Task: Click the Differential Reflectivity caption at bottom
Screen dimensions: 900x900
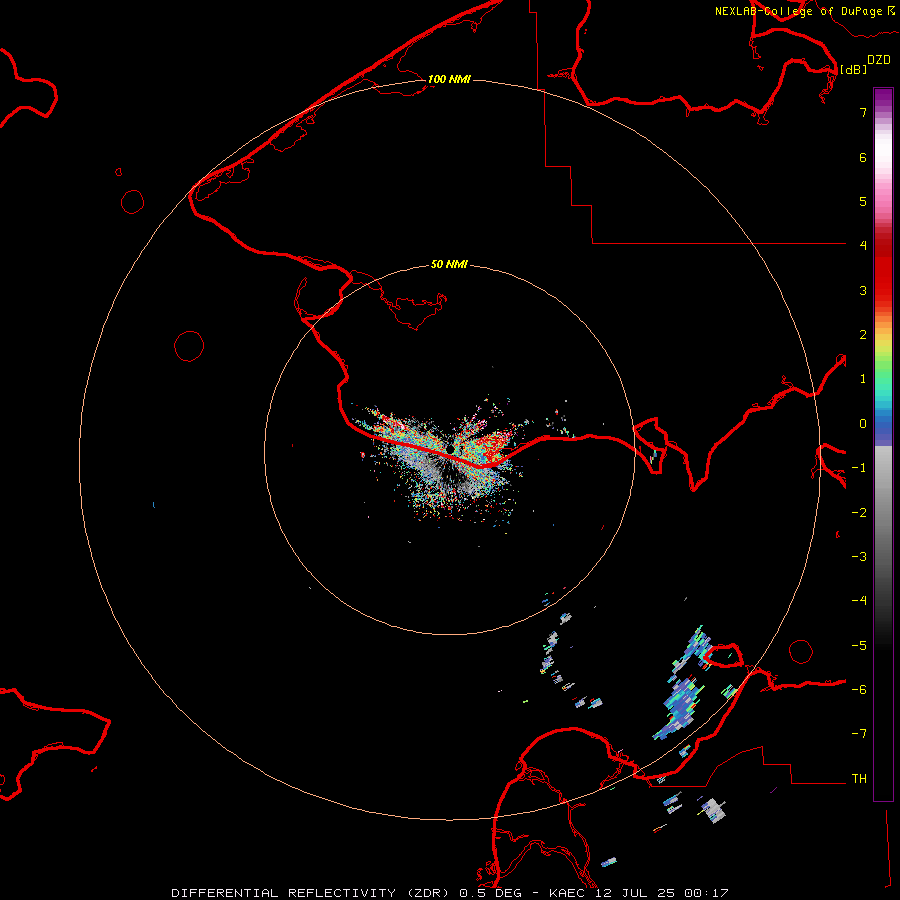Action: 450,893
